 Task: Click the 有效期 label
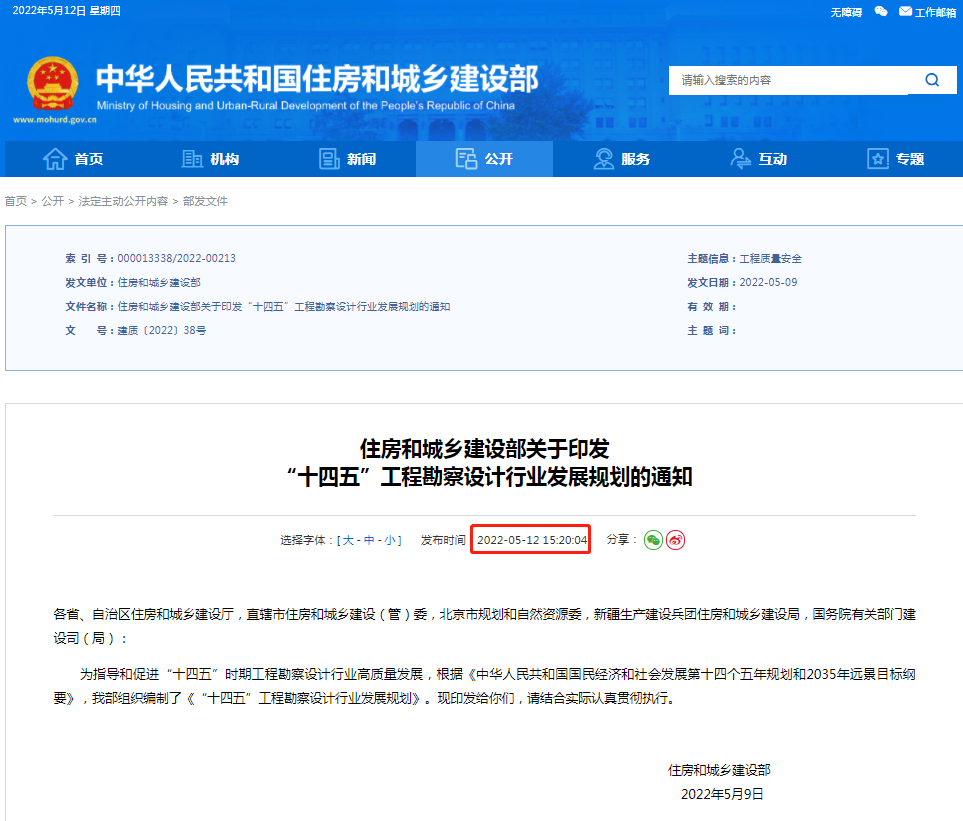click(x=711, y=306)
